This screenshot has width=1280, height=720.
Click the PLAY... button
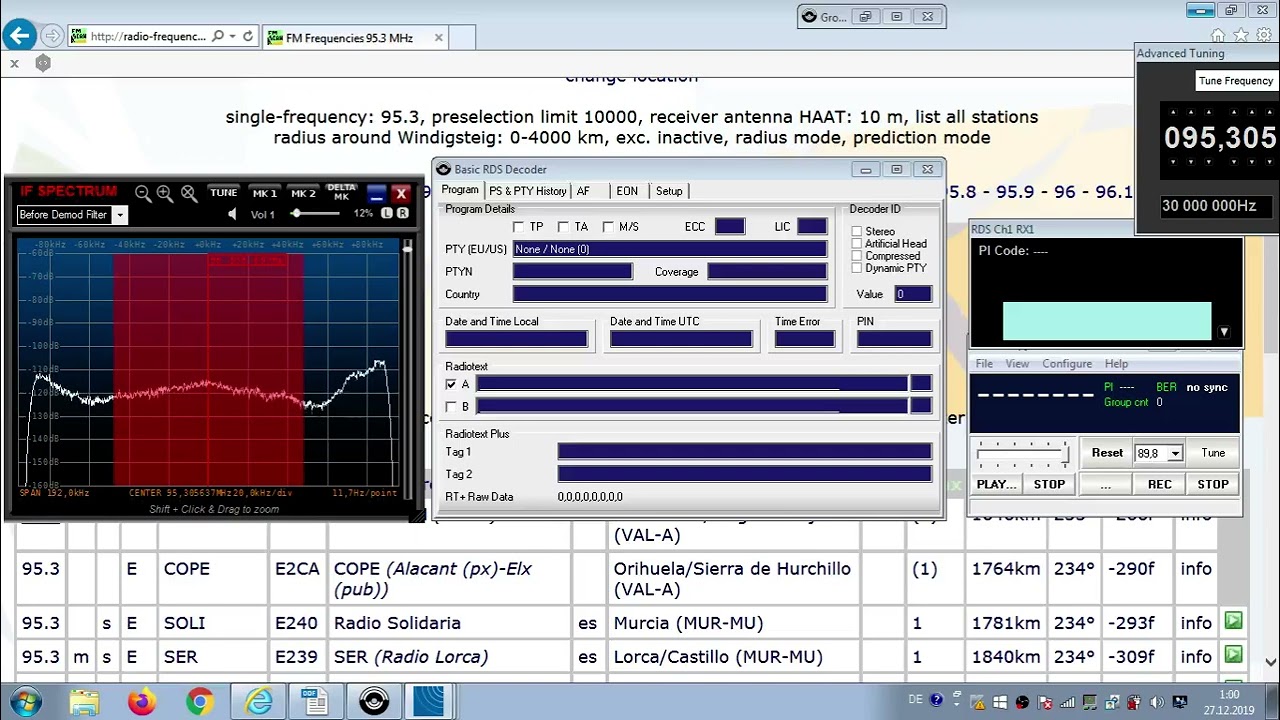point(996,484)
